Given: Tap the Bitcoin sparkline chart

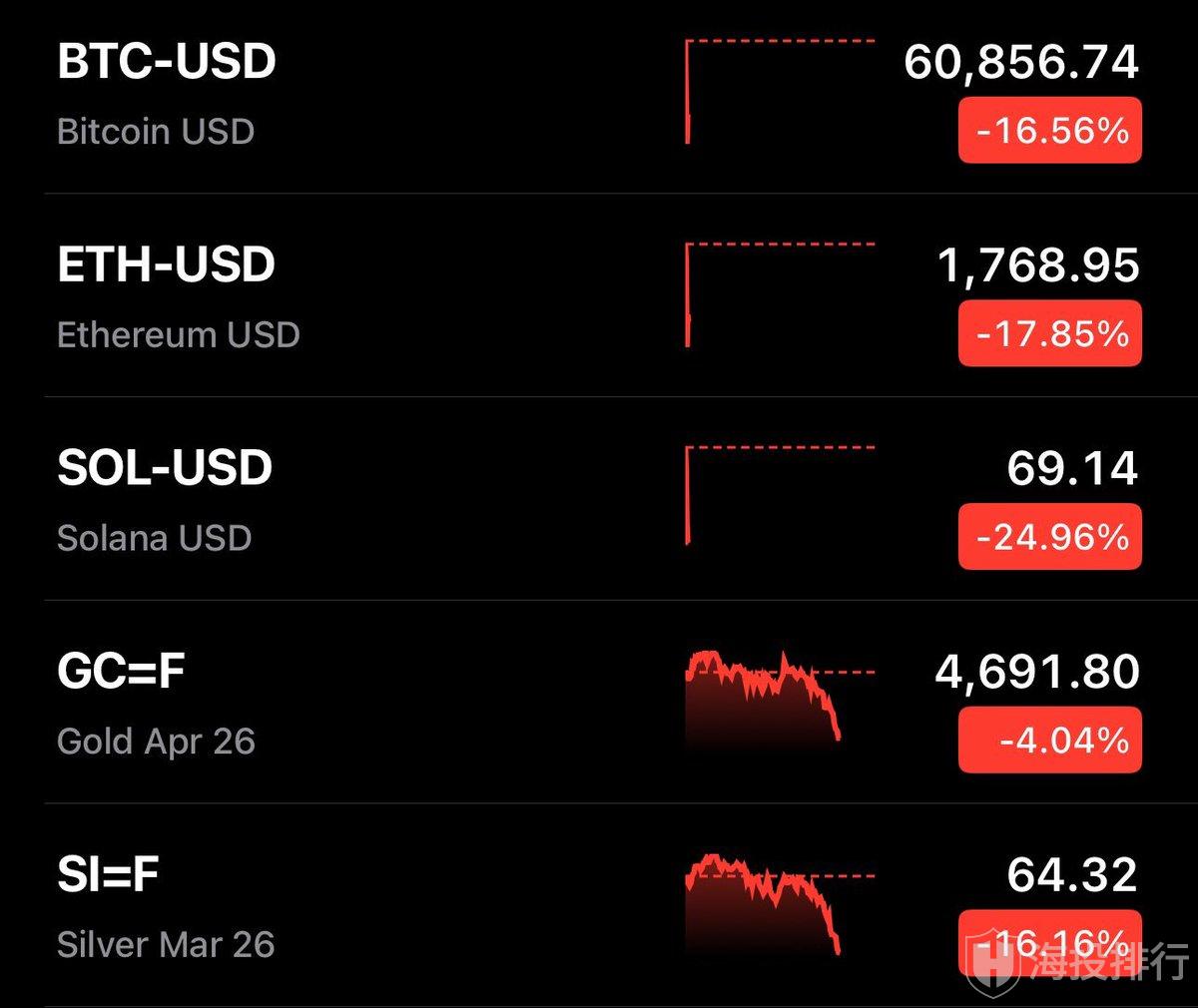Looking at the screenshot, I should pyautogui.click(x=779, y=92).
